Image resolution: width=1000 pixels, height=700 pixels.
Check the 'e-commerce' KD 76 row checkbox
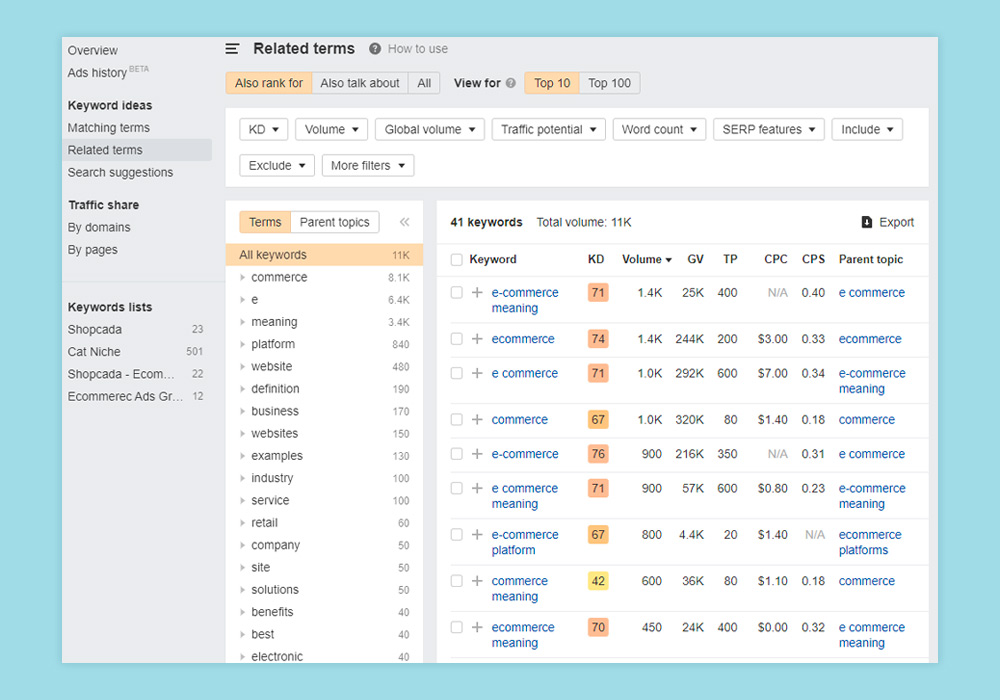457,455
